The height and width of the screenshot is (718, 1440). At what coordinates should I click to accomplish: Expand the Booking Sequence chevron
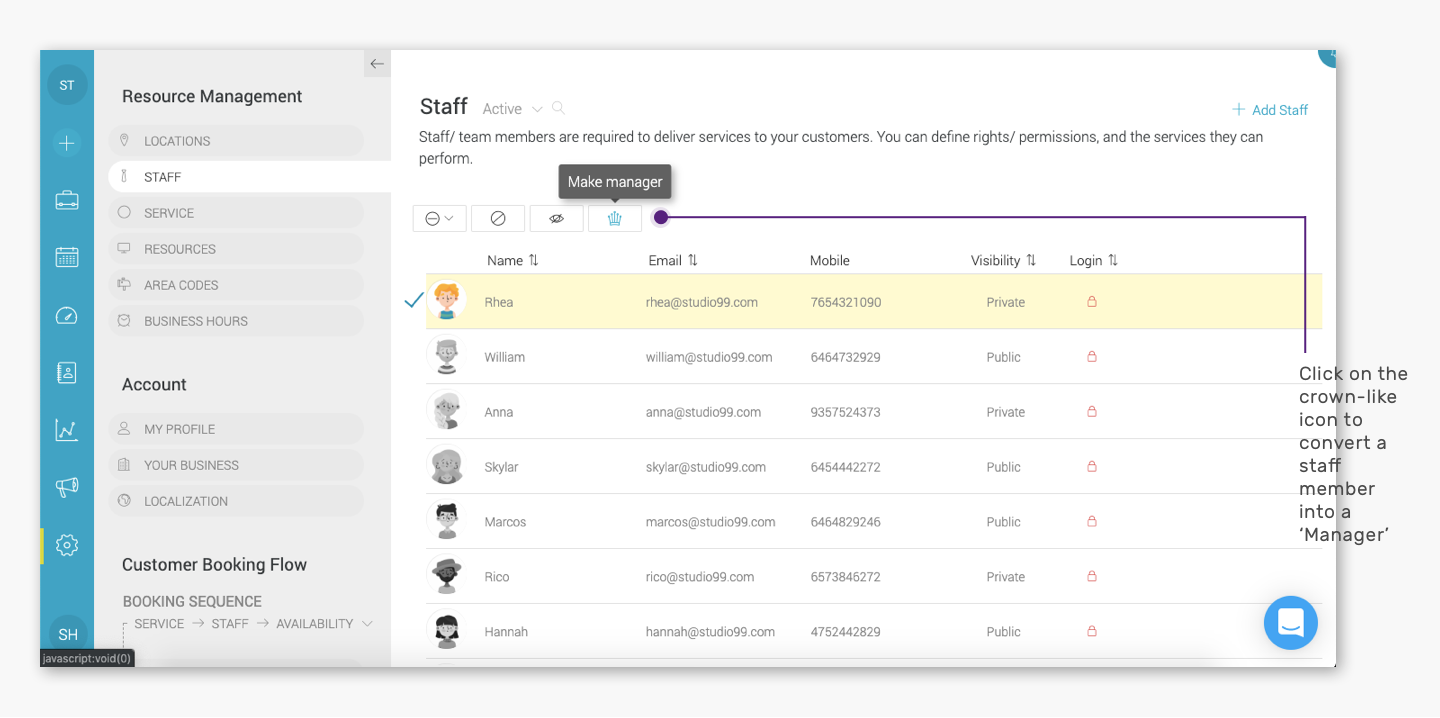point(368,623)
